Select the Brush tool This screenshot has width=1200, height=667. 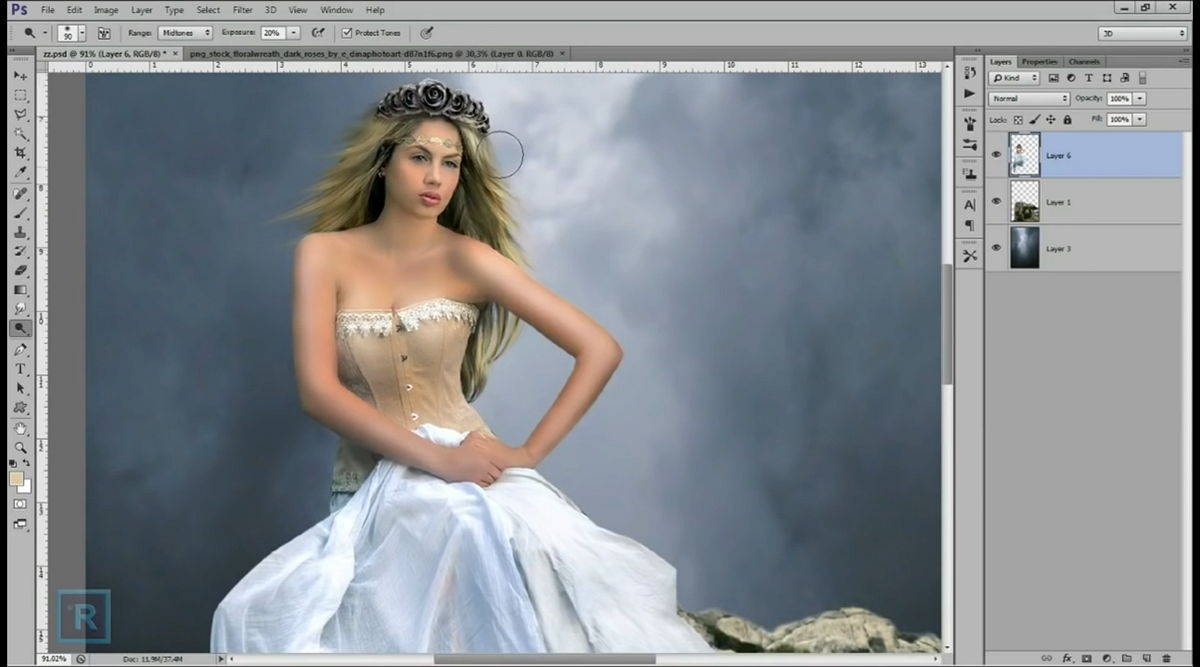[20, 213]
